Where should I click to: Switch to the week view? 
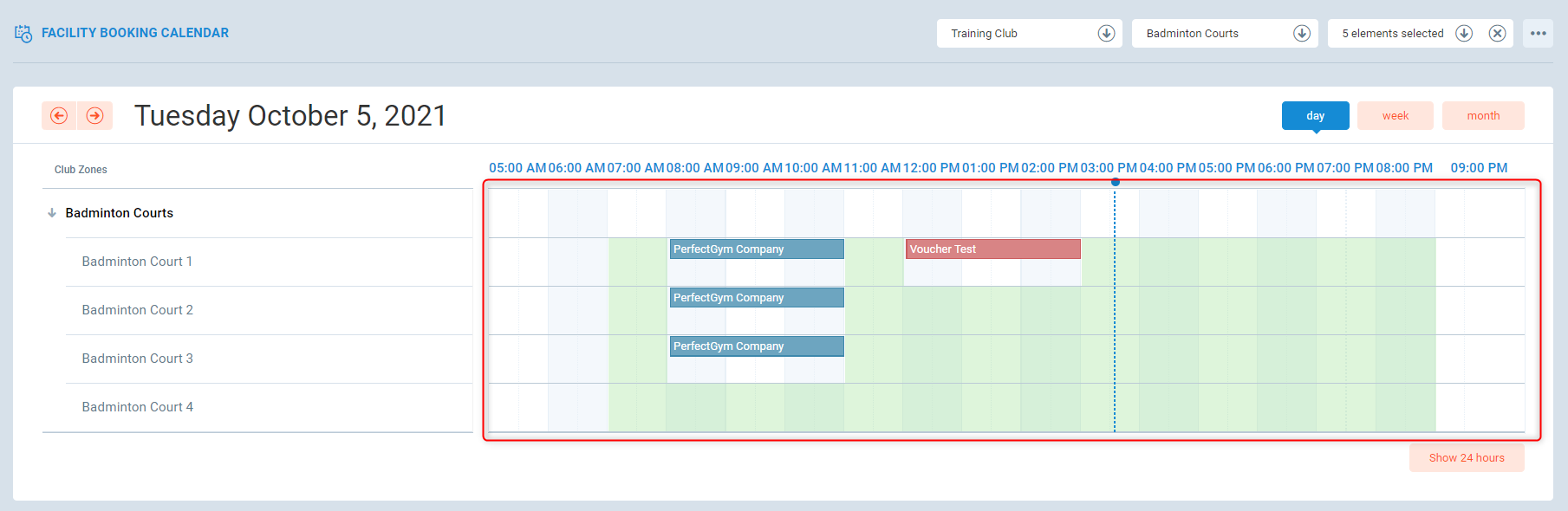[1395, 116]
